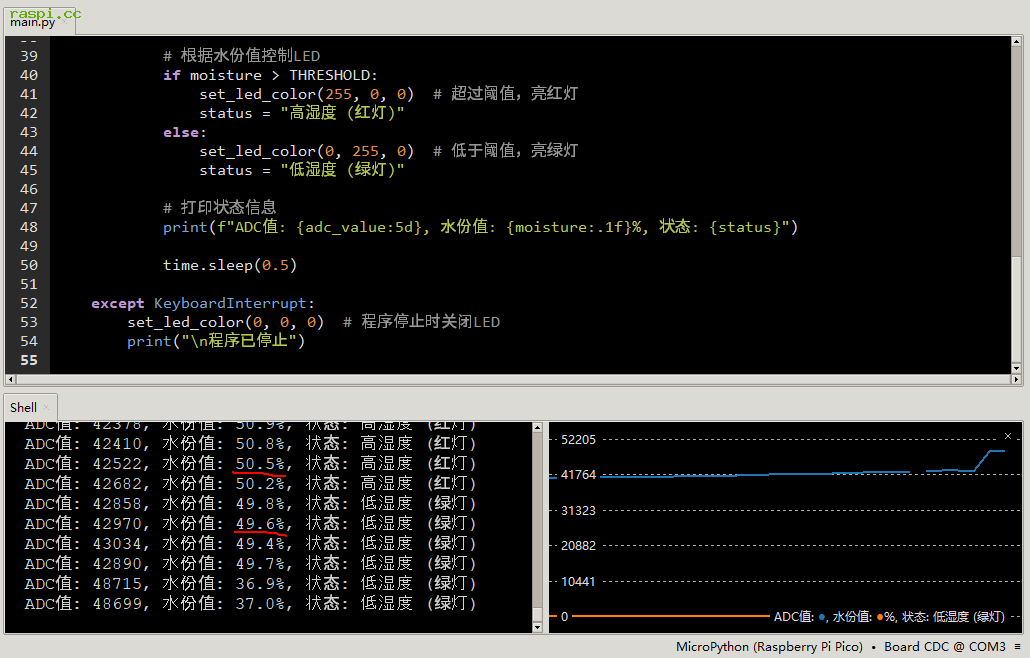Close the plotter panel with the x icon

pyautogui.click(x=1008, y=436)
